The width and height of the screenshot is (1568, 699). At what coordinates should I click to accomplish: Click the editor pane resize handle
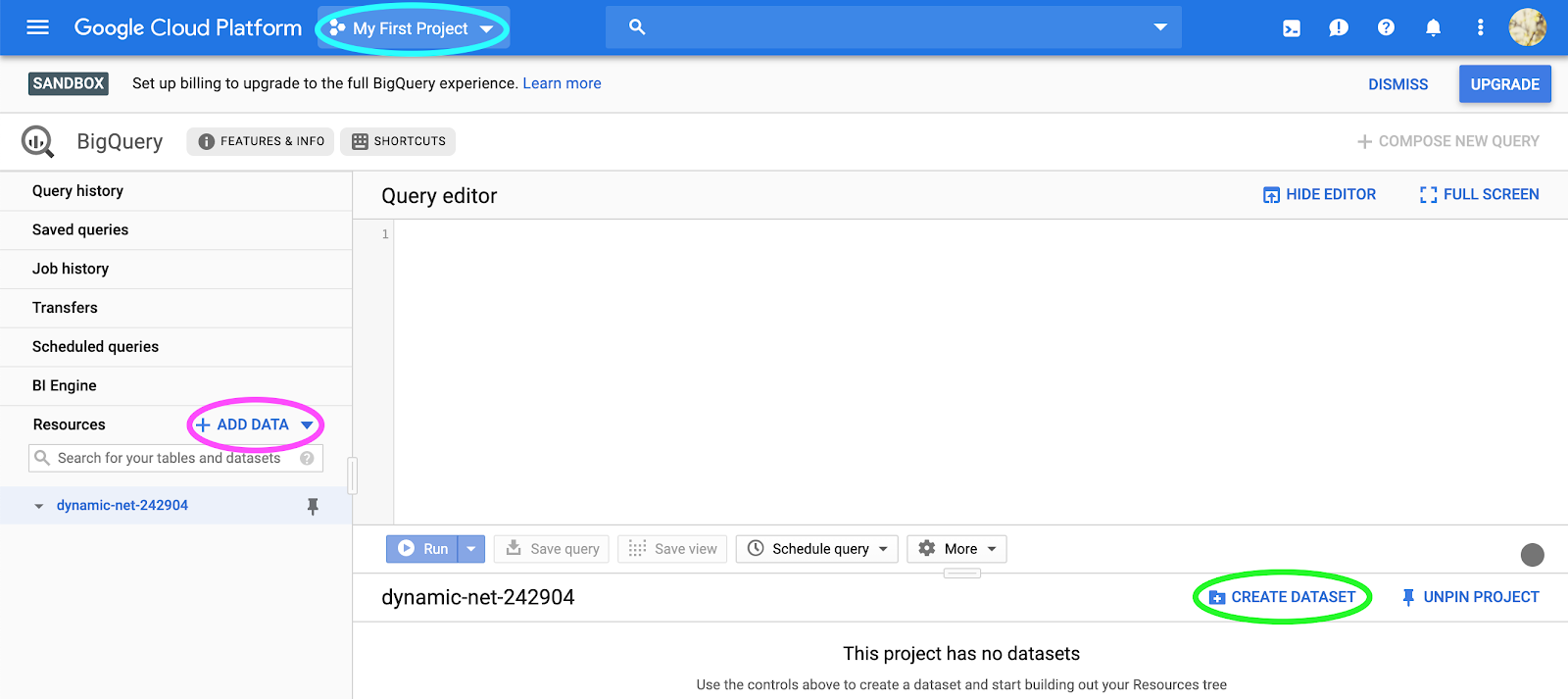[x=962, y=574]
